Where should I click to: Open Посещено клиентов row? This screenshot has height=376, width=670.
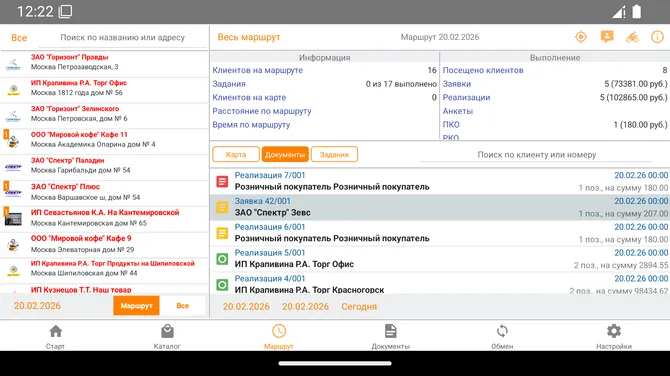[x=555, y=70]
